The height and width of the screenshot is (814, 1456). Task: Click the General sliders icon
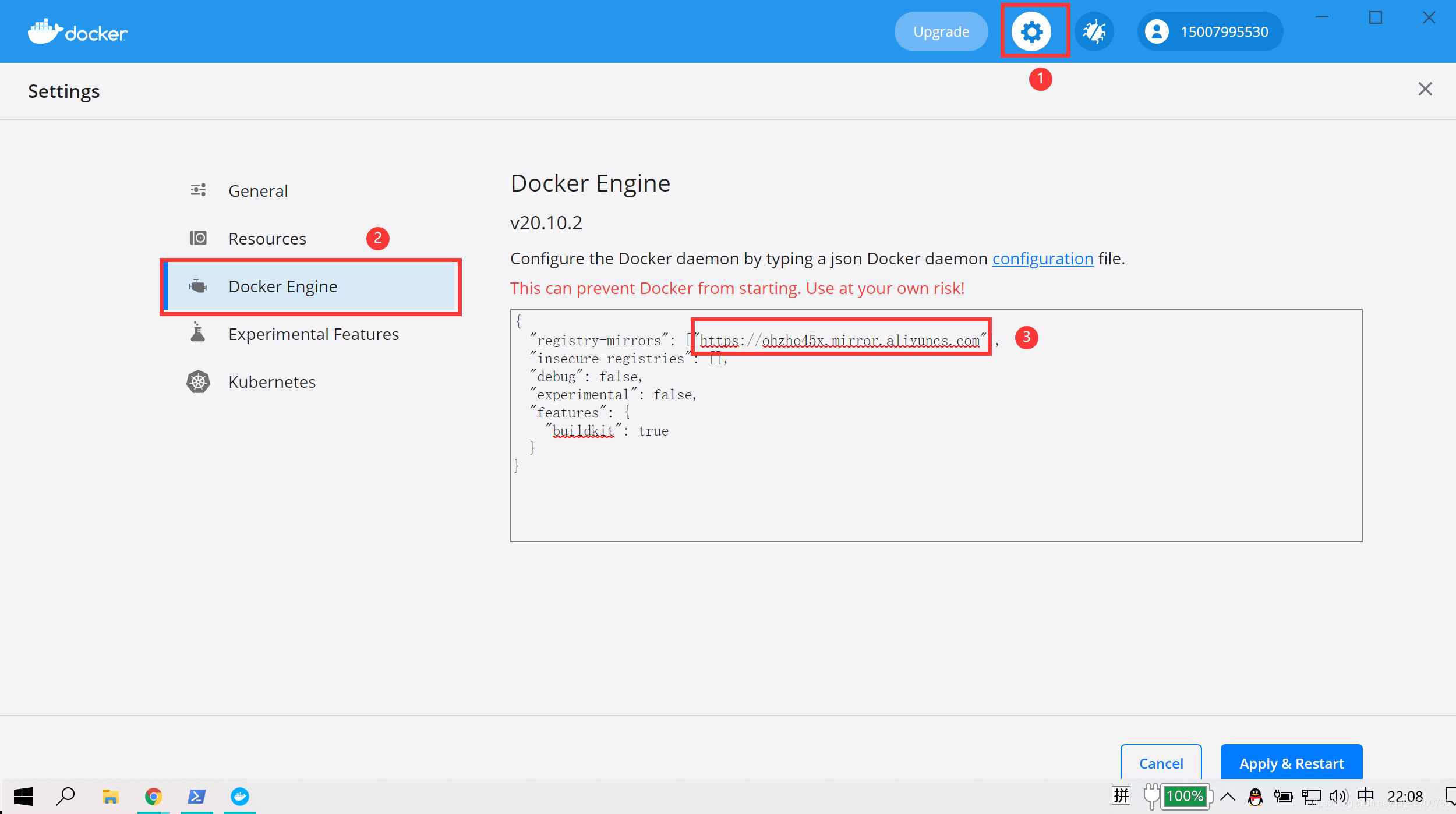tap(198, 190)
